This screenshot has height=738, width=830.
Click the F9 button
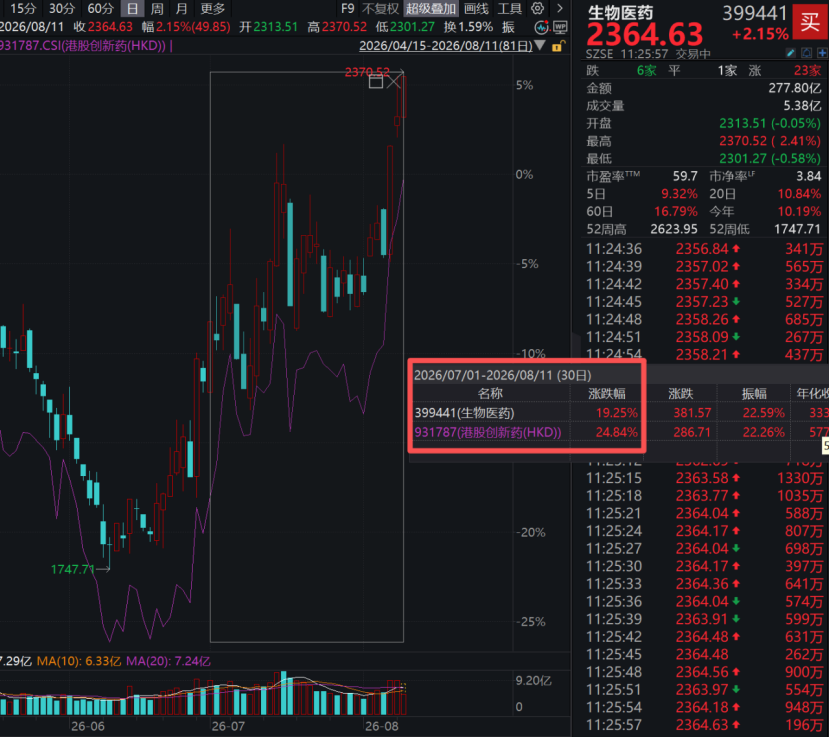point(348,8)
